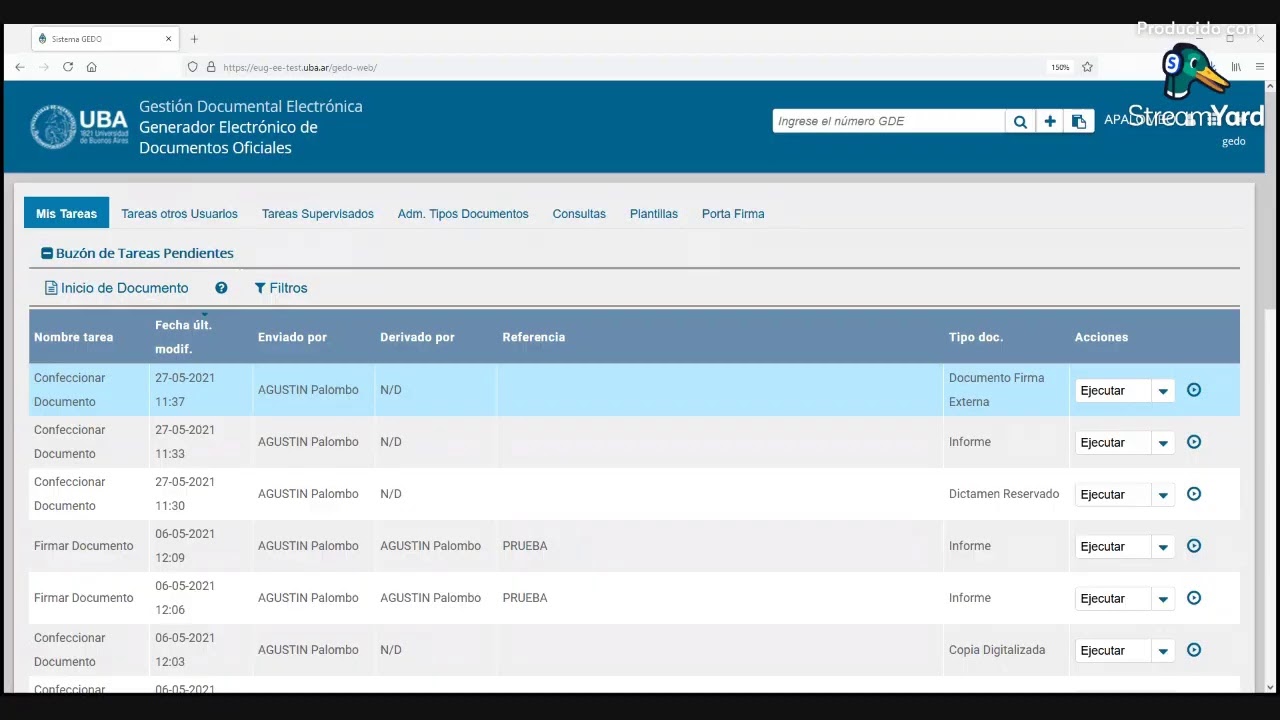Go to browser home page icon
Image resolution: width=1280 pixels, height=720 pixels.
(x=92, y=67)
